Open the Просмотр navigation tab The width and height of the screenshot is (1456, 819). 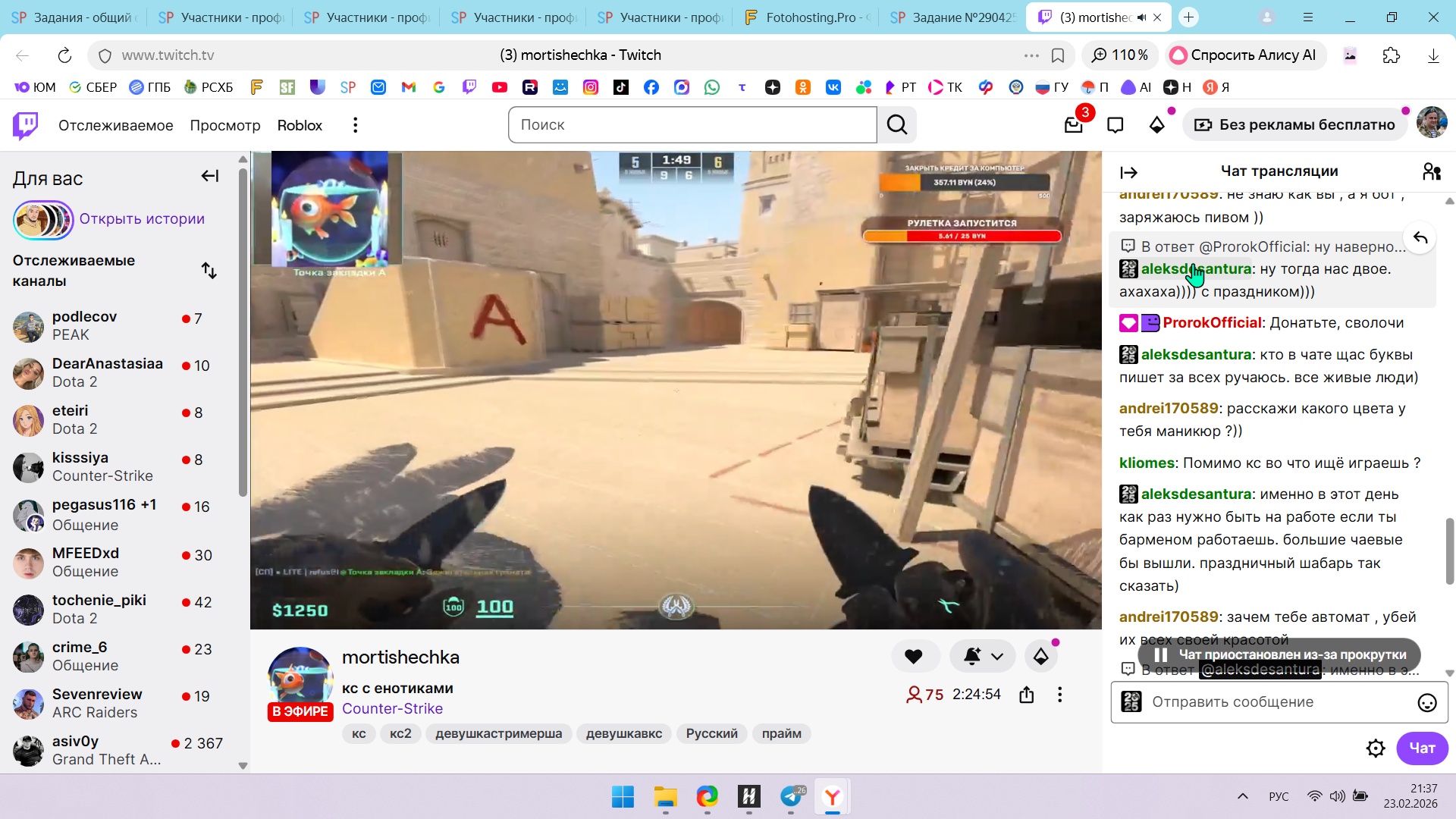(x=224, y=125)
